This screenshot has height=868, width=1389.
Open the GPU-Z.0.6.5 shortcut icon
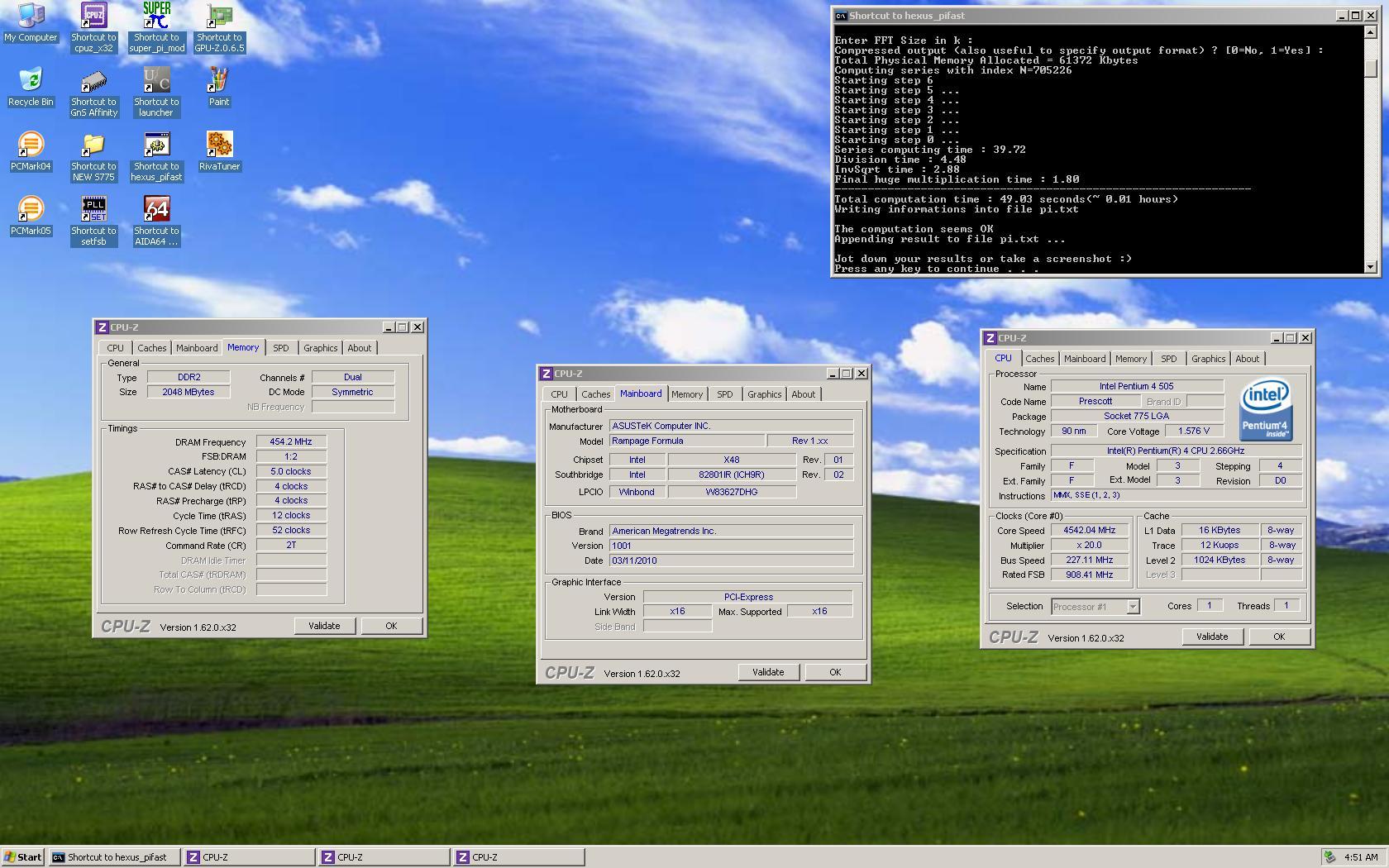(x=219, y=27)
